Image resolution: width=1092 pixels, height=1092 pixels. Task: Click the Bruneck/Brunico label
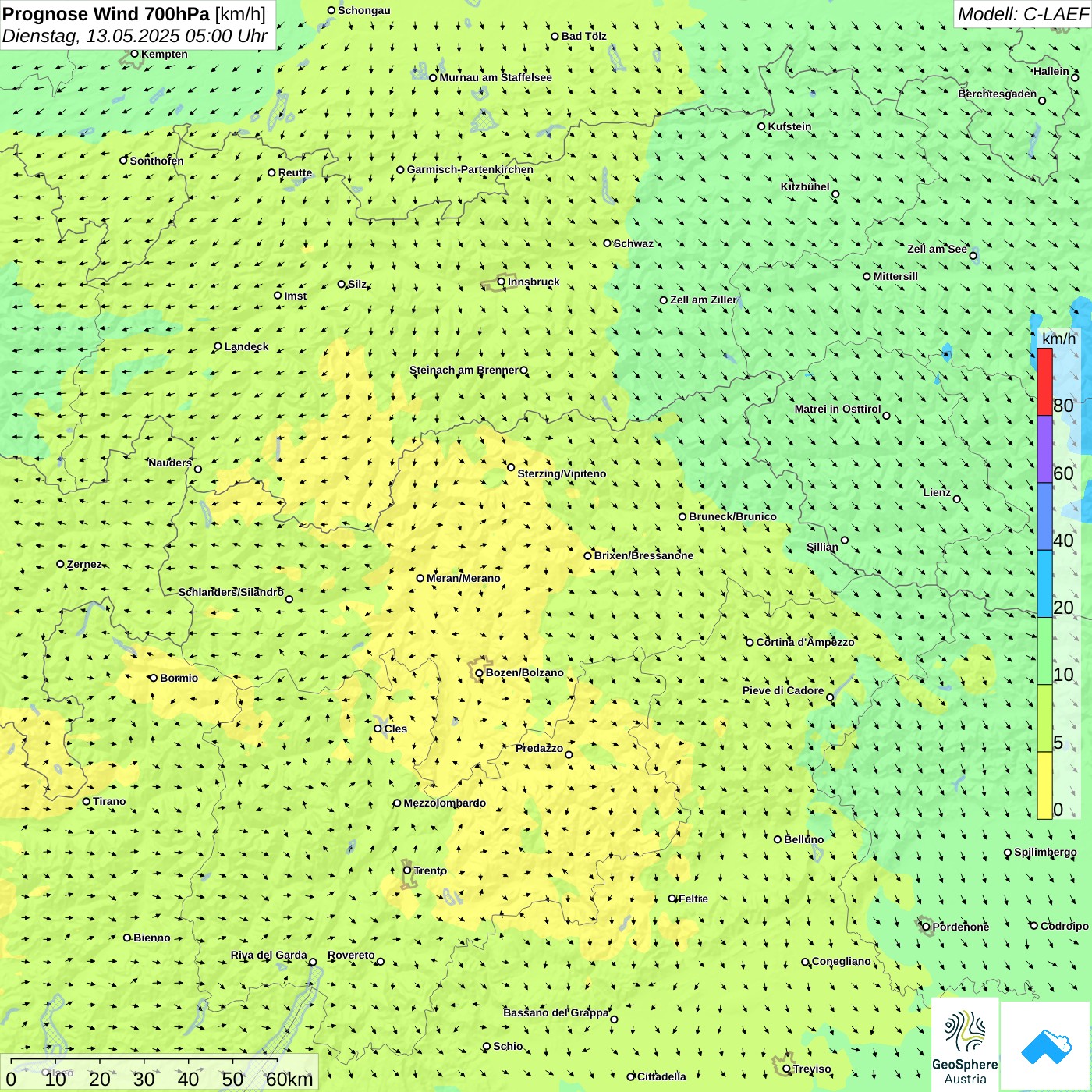coord(732,516)
